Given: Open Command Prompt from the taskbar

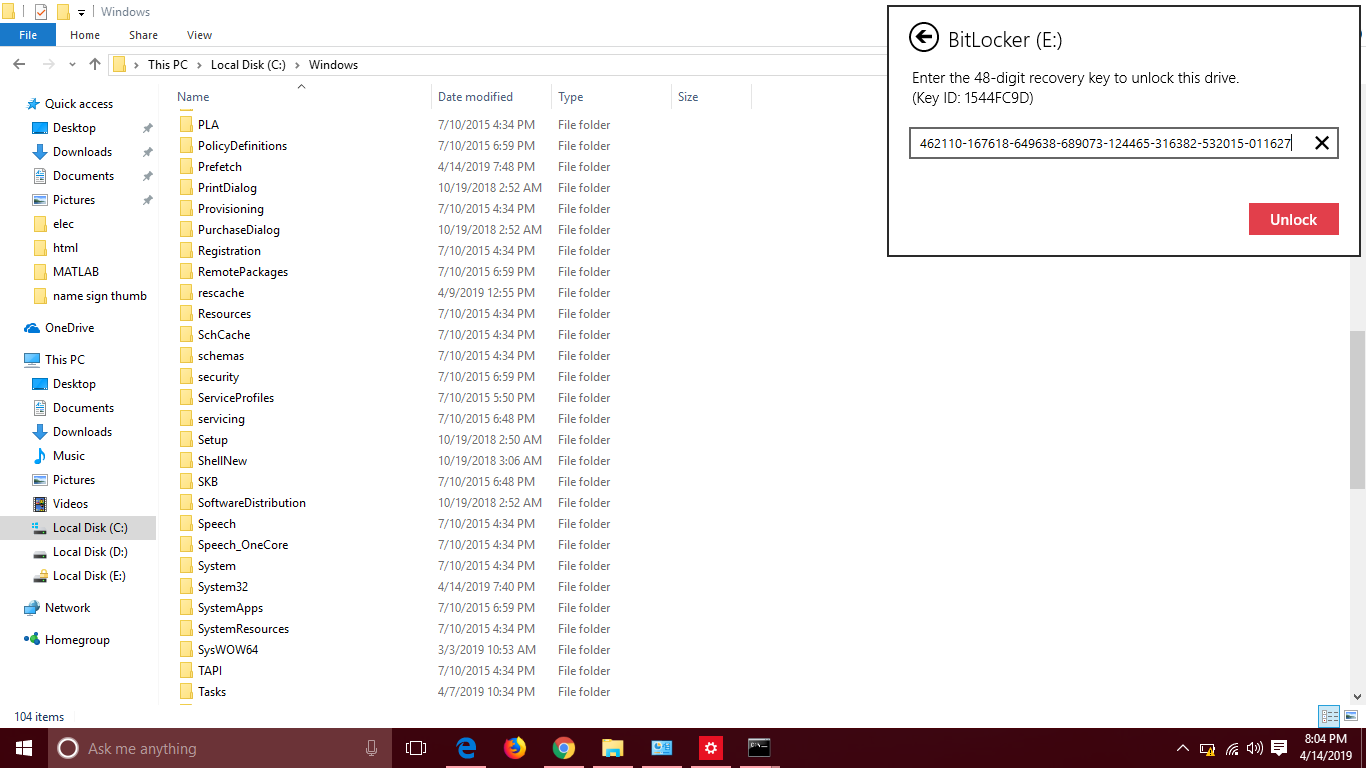Looking at the screenshot, I should coord(759,748).
